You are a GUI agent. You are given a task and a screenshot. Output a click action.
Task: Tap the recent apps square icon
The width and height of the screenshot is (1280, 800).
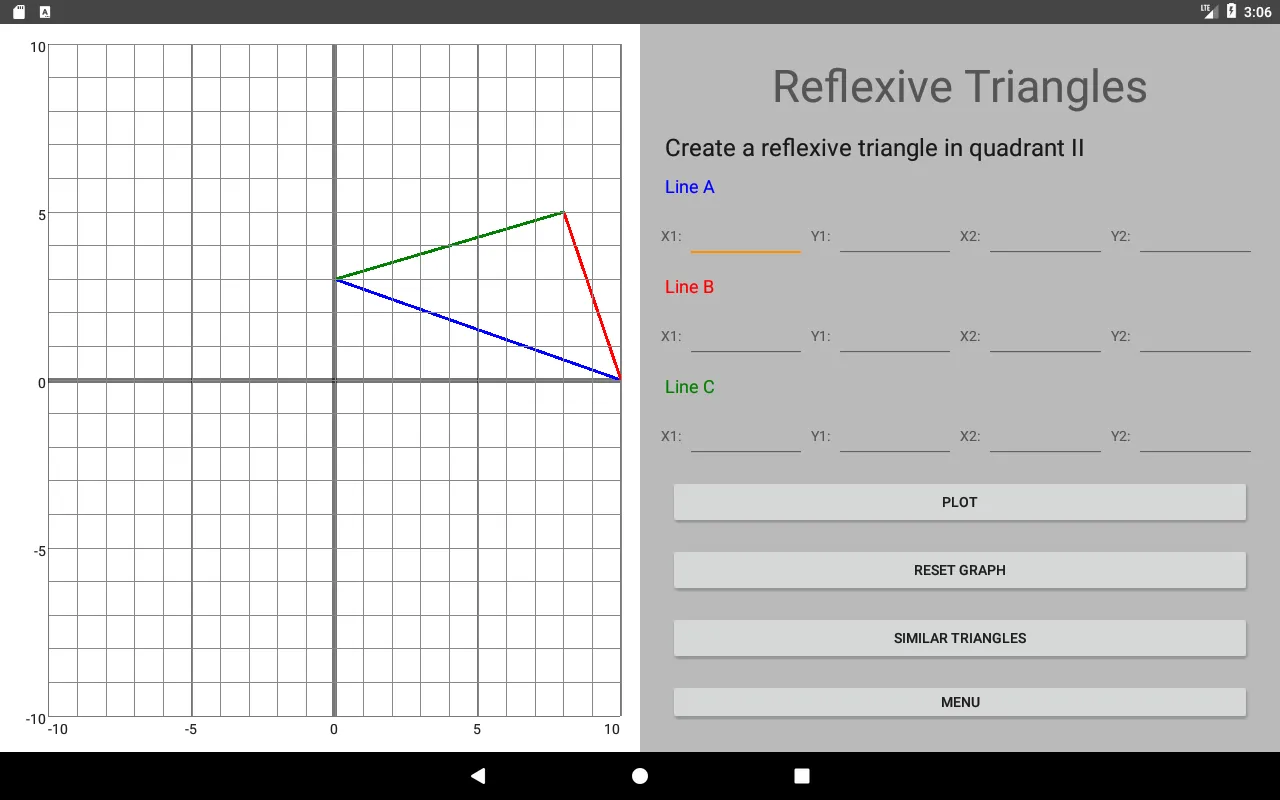[x=801, y=776]
